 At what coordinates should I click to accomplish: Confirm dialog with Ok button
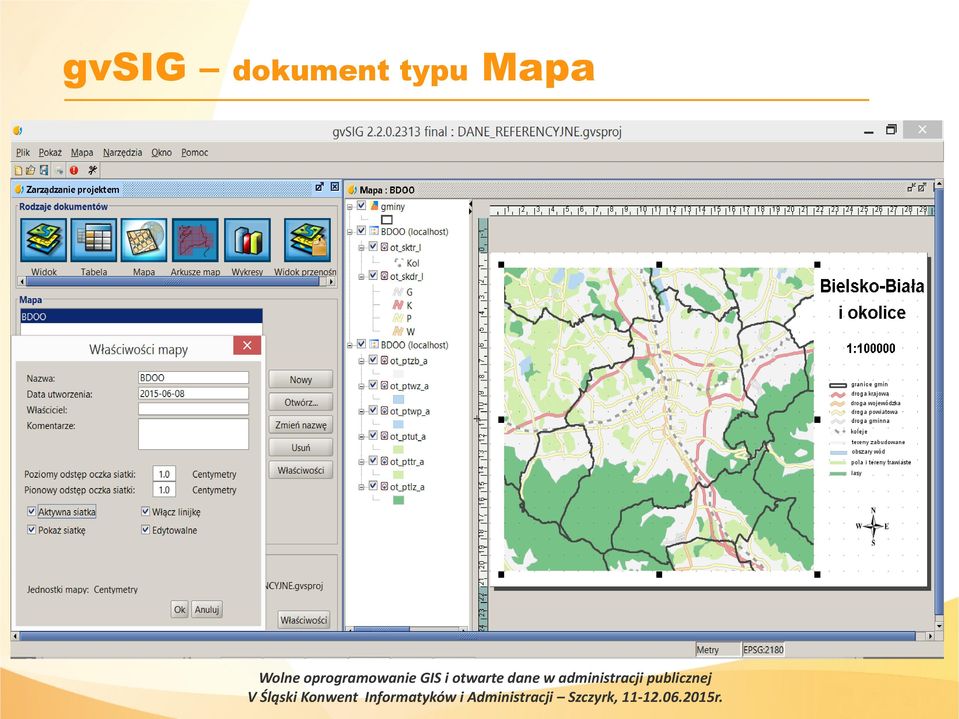point(179,609)
